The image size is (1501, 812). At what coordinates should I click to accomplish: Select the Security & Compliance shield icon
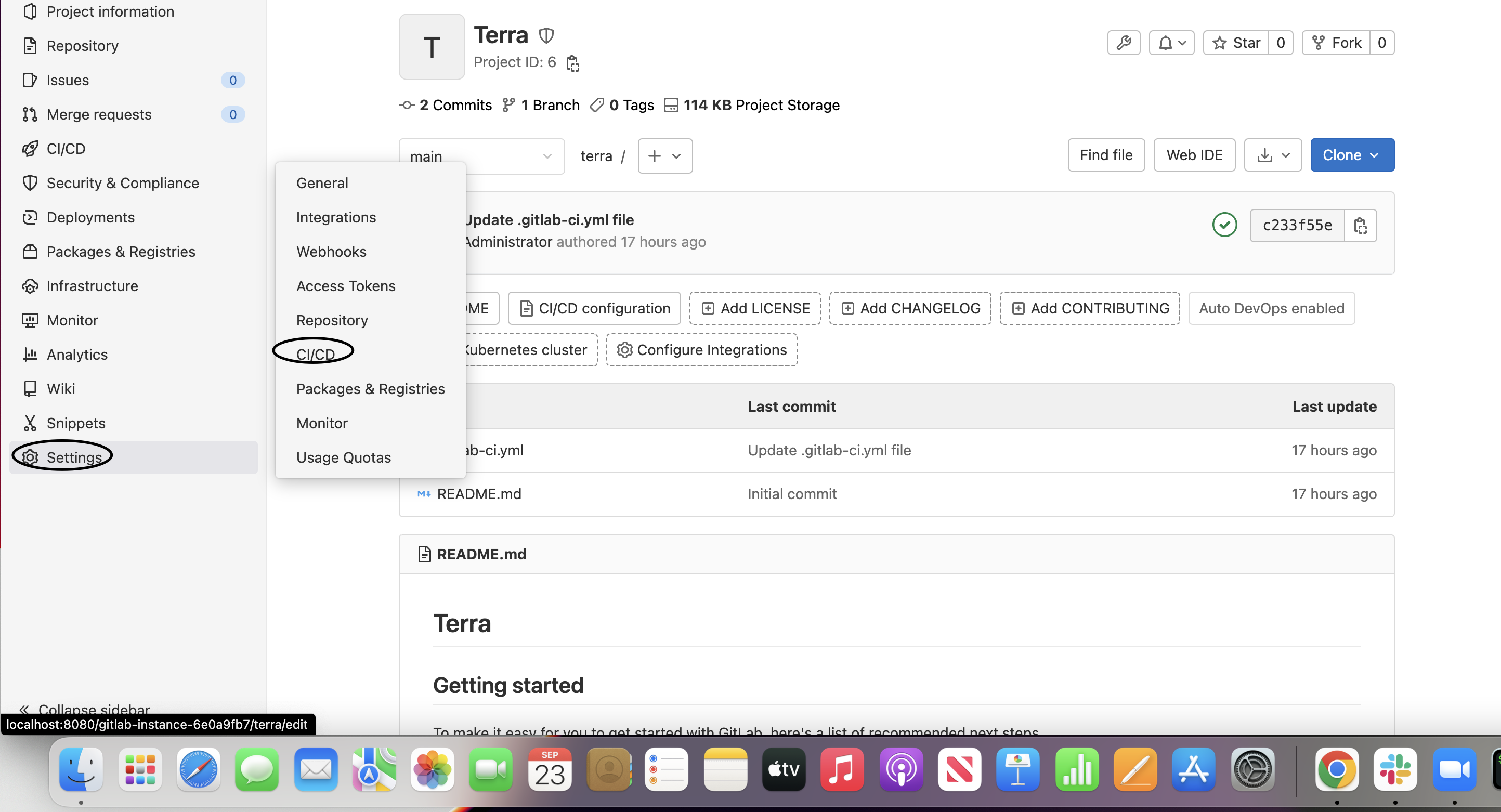[x=30, y=183]
